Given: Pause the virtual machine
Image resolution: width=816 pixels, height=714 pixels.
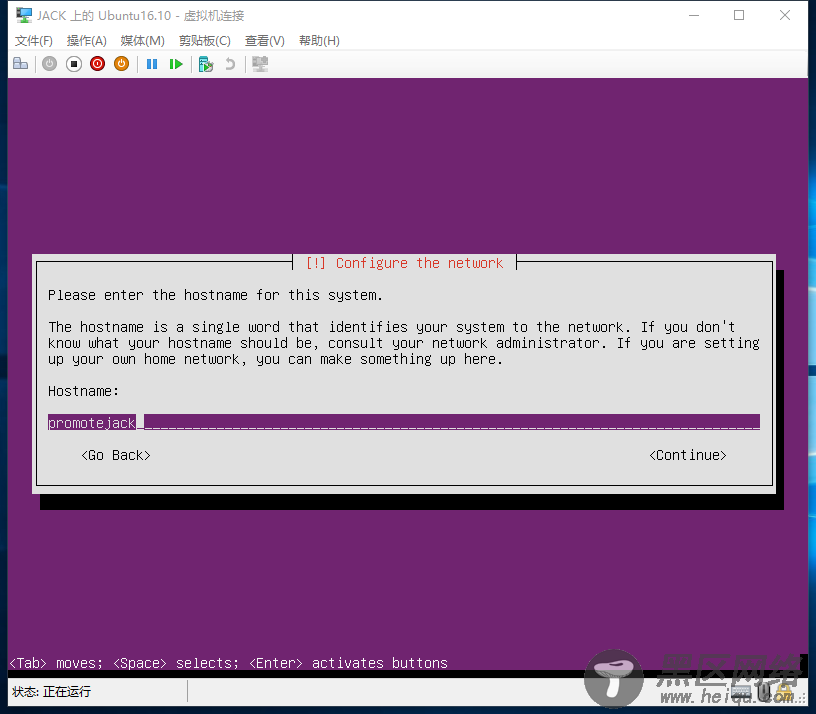Looking at the screenshot, I should pos(152,64).
